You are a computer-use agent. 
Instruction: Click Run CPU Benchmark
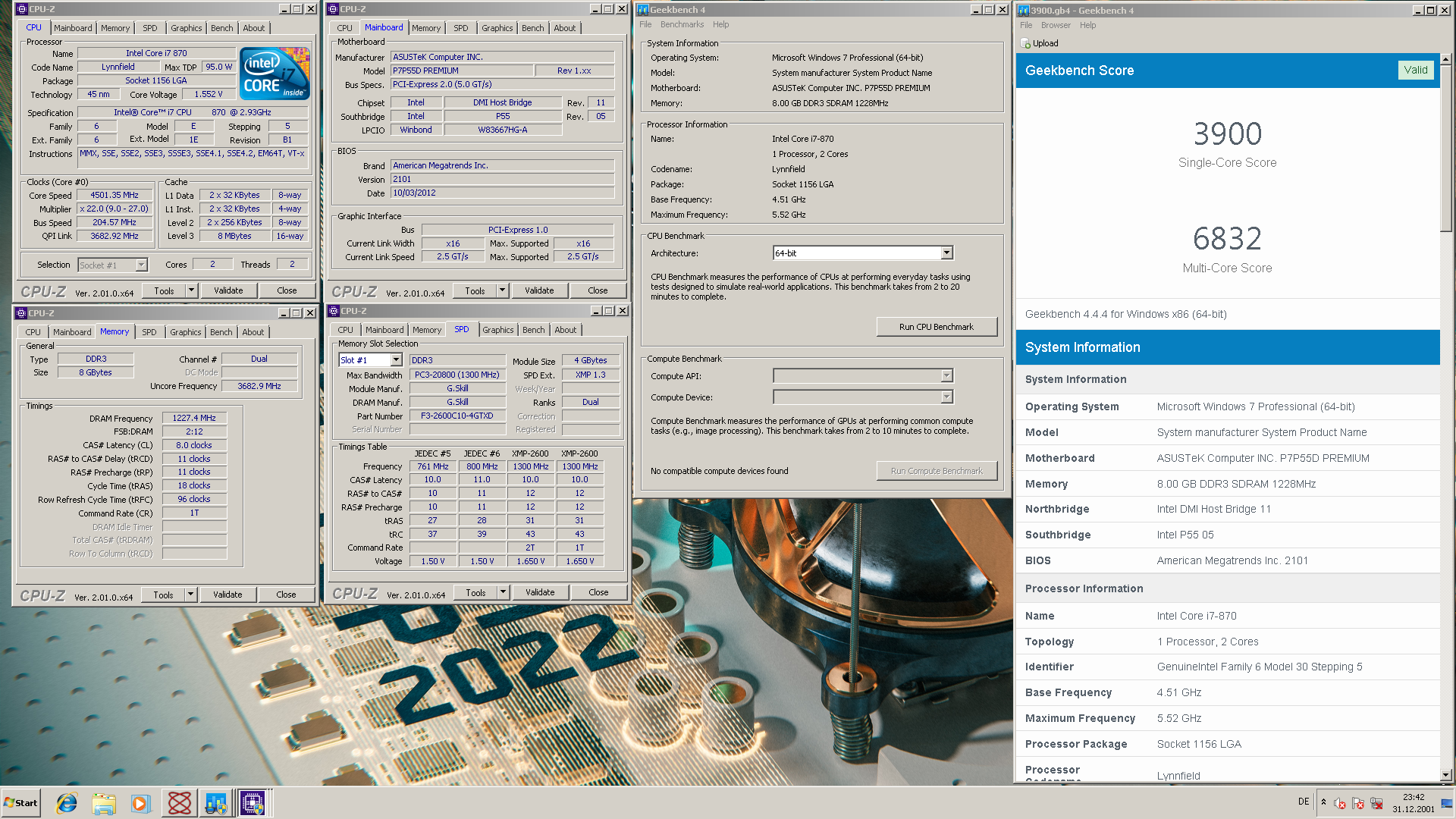(x=937, y=327)
